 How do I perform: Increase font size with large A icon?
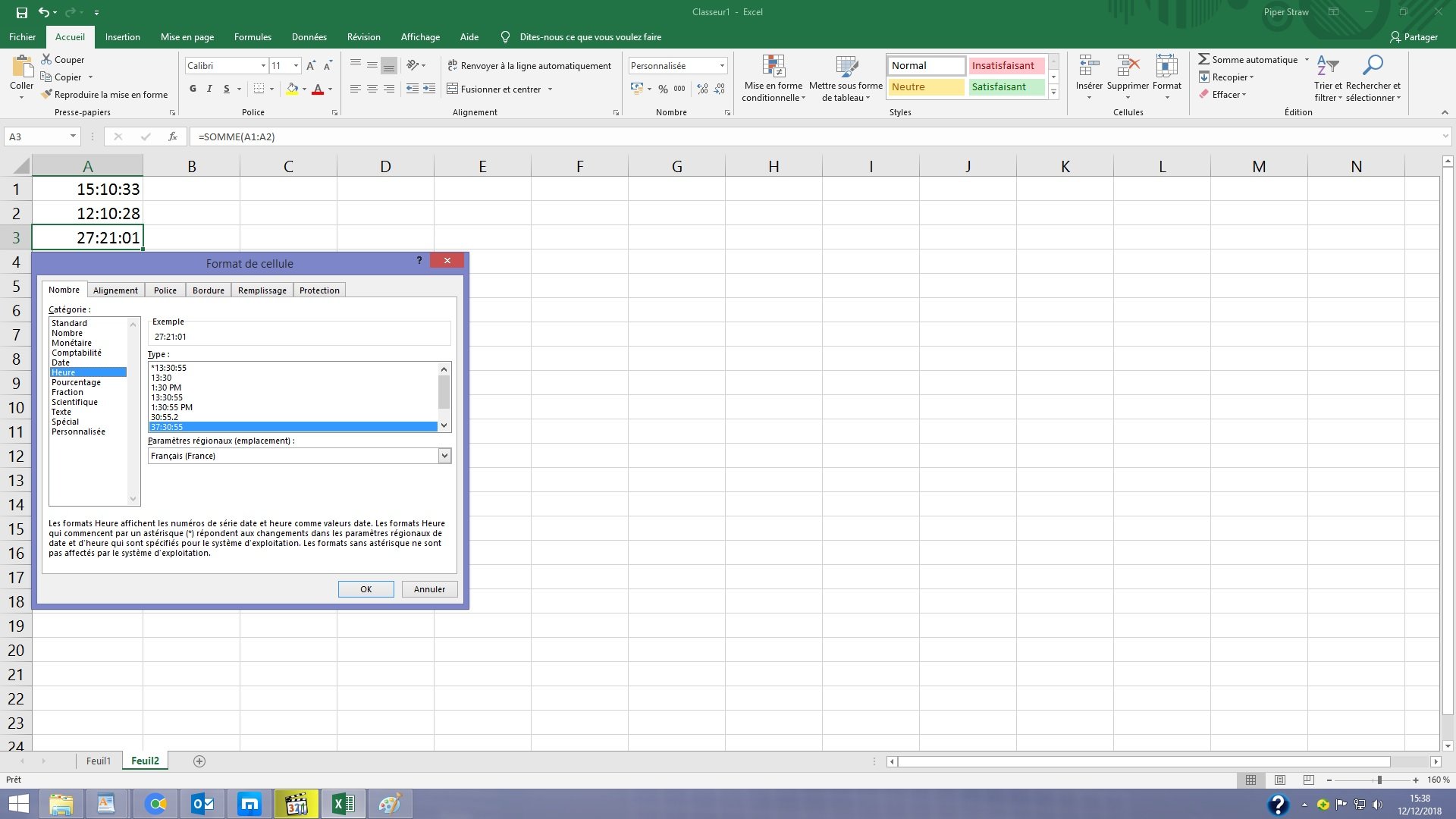311,66
